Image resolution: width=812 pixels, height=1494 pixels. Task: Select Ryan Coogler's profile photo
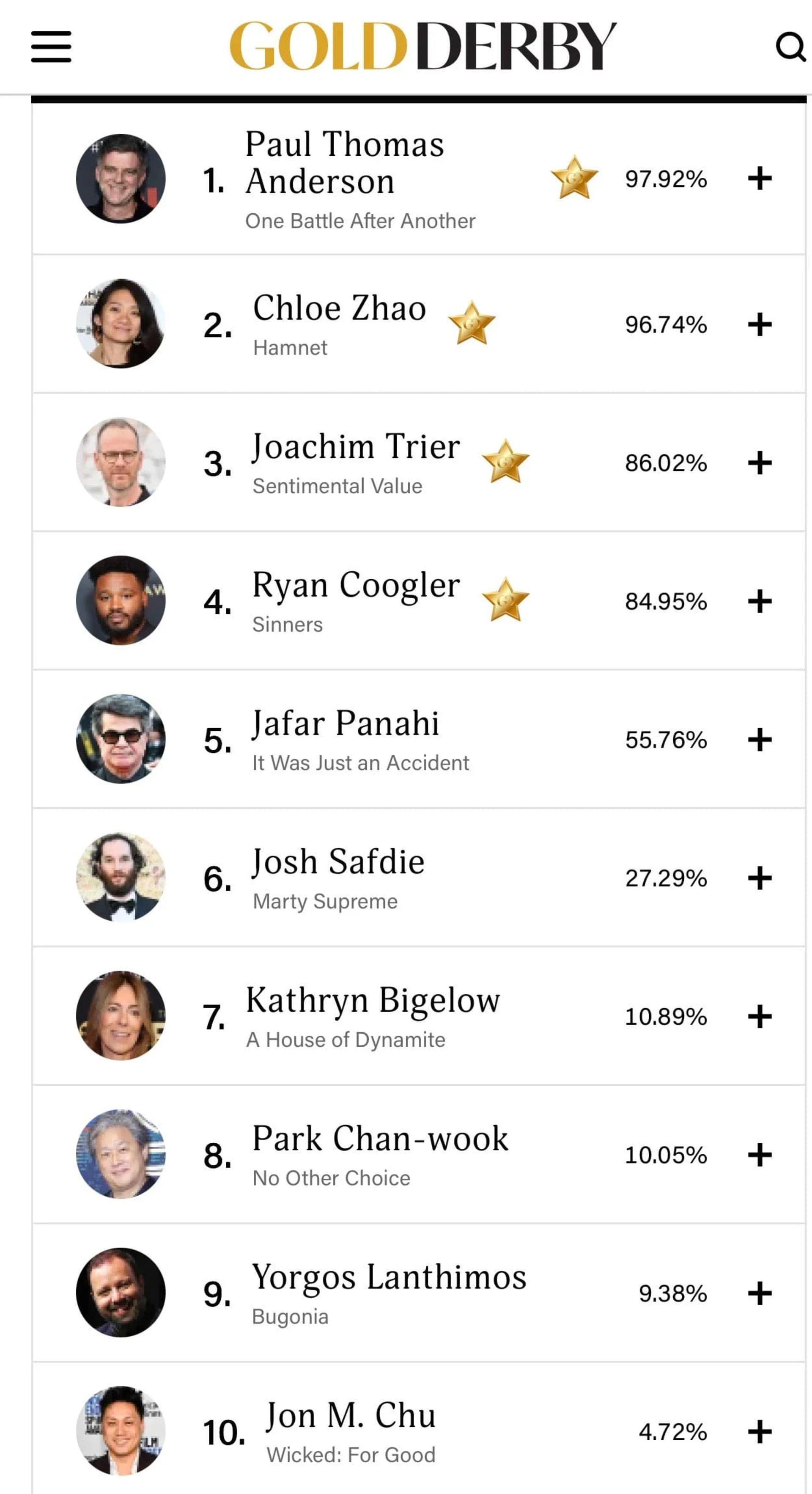[121, 600]
